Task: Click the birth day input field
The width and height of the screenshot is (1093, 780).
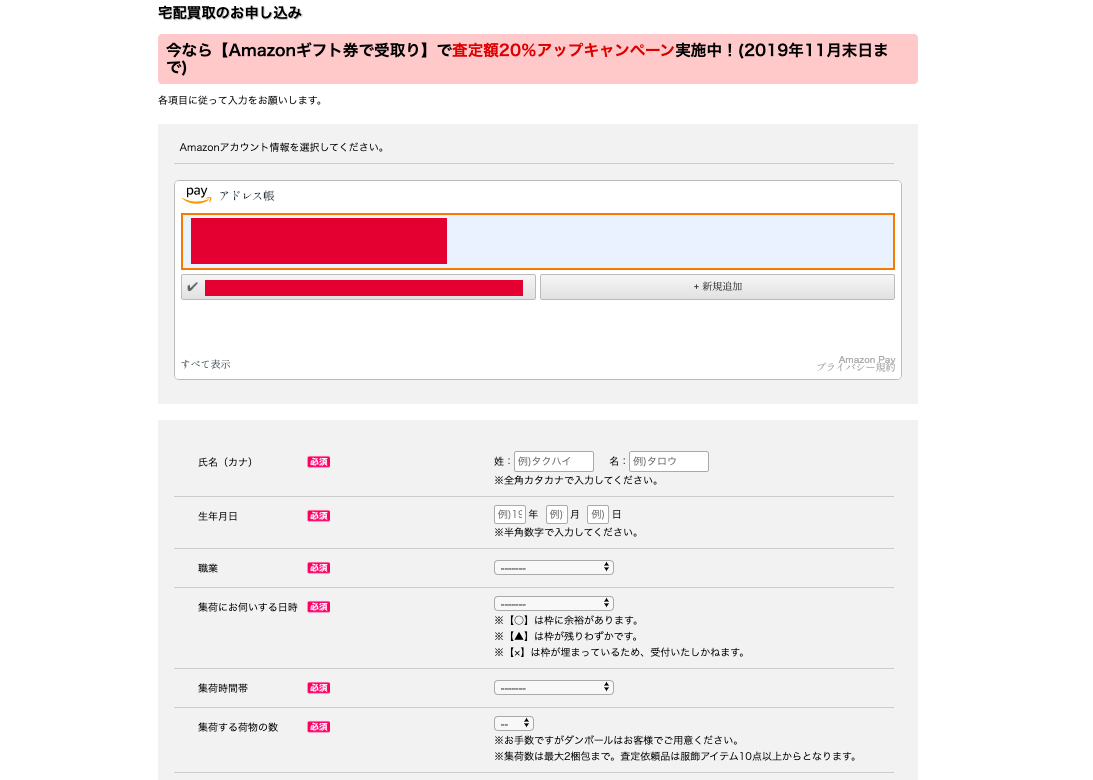Action: (x=597, y=514)
